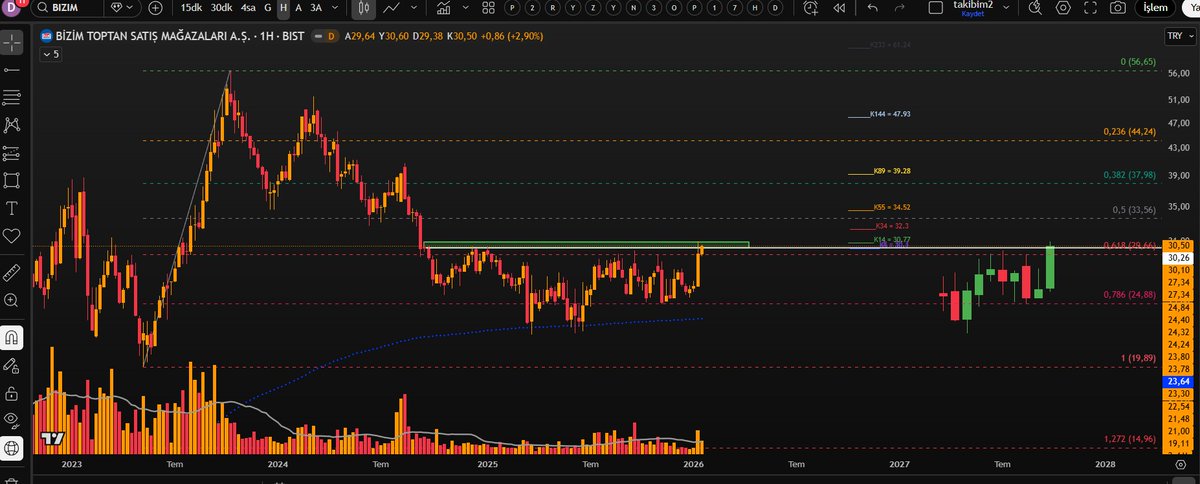Click the H quick-access circle
This screenshot has height=484, width=1200.
(757, 8)
